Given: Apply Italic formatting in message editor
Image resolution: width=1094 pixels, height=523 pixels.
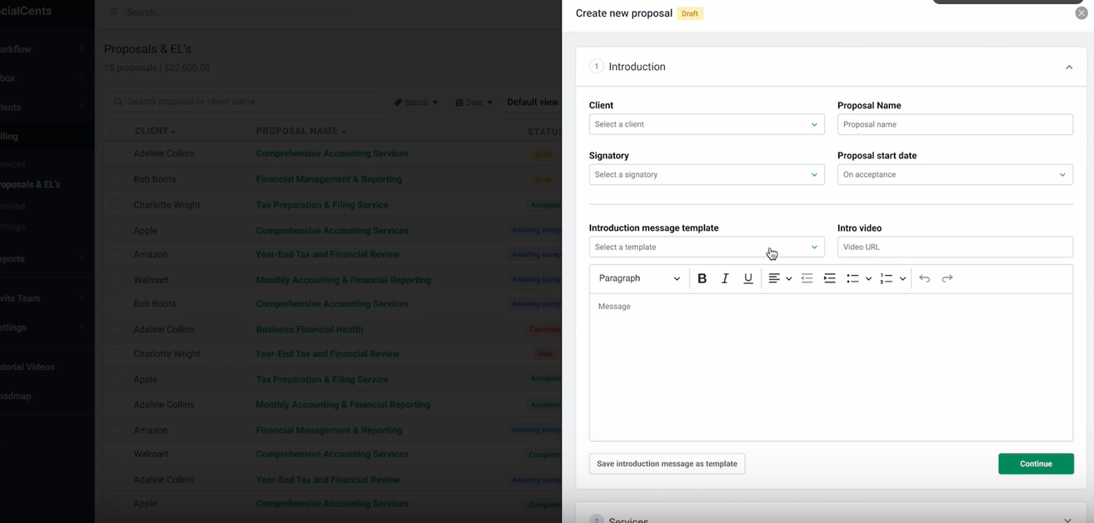Looking at the screenshot, I should coord(725,278).
